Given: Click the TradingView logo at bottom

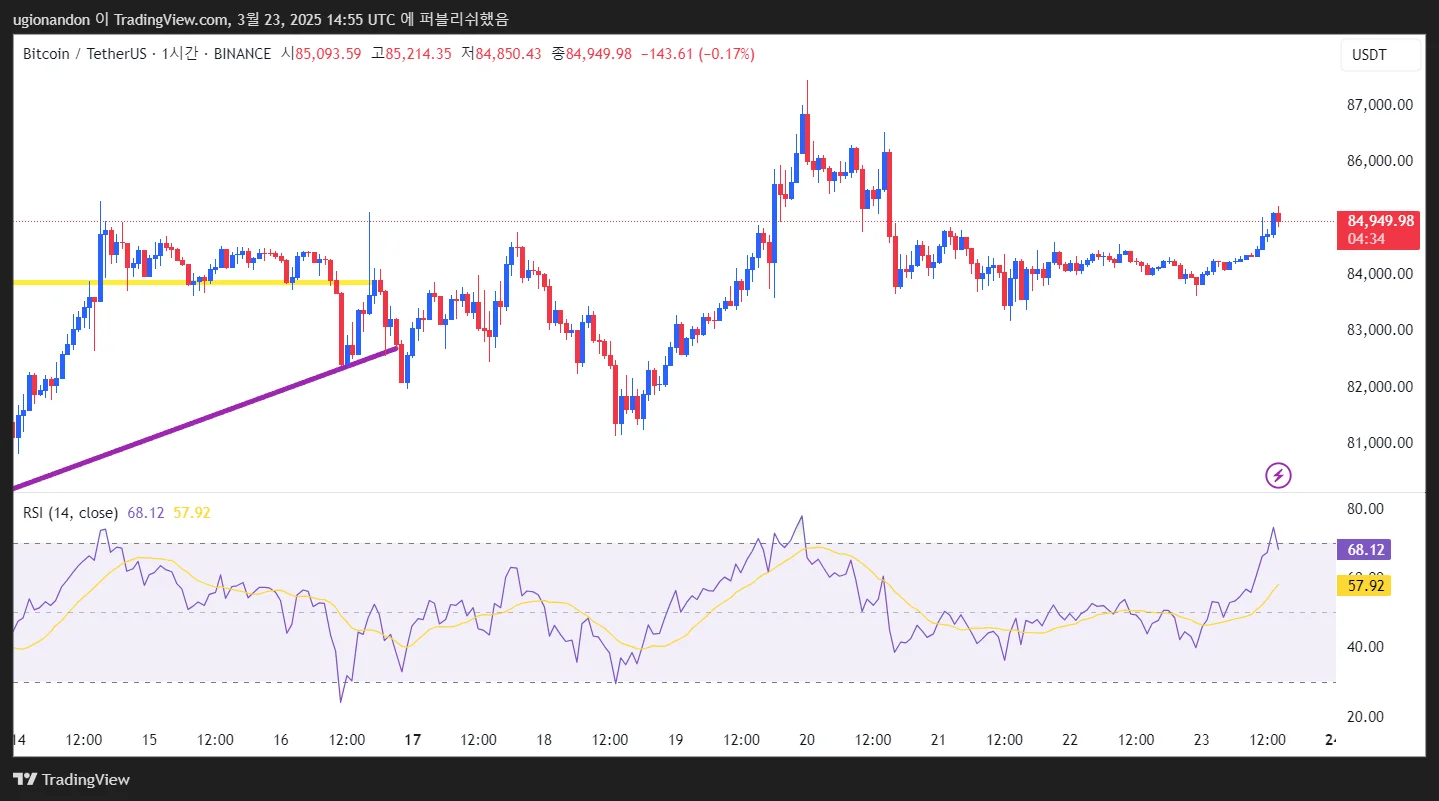Looking at the screenshot, I should point(71,779).
